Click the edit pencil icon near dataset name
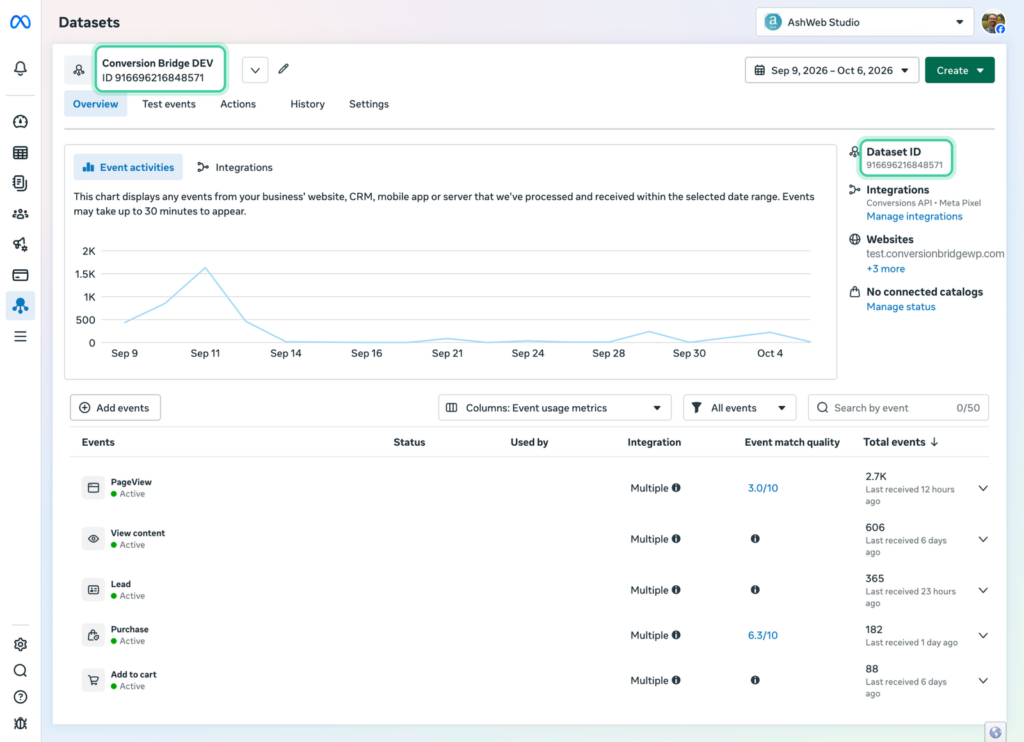Image resolution: width=1024 pixels, height=742 pixels. 283,69
